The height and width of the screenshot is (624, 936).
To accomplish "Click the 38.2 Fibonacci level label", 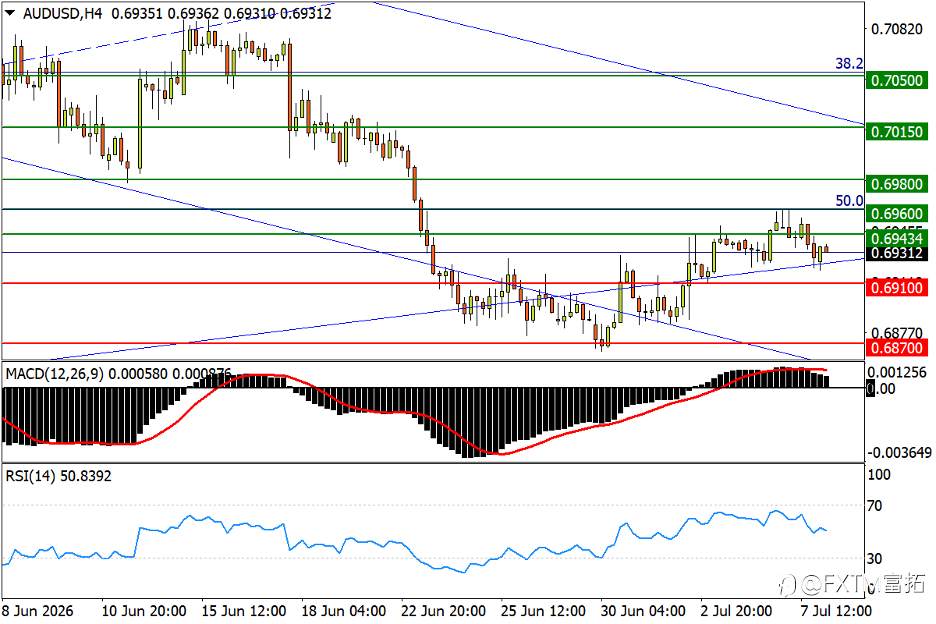I will click(849, 63).
